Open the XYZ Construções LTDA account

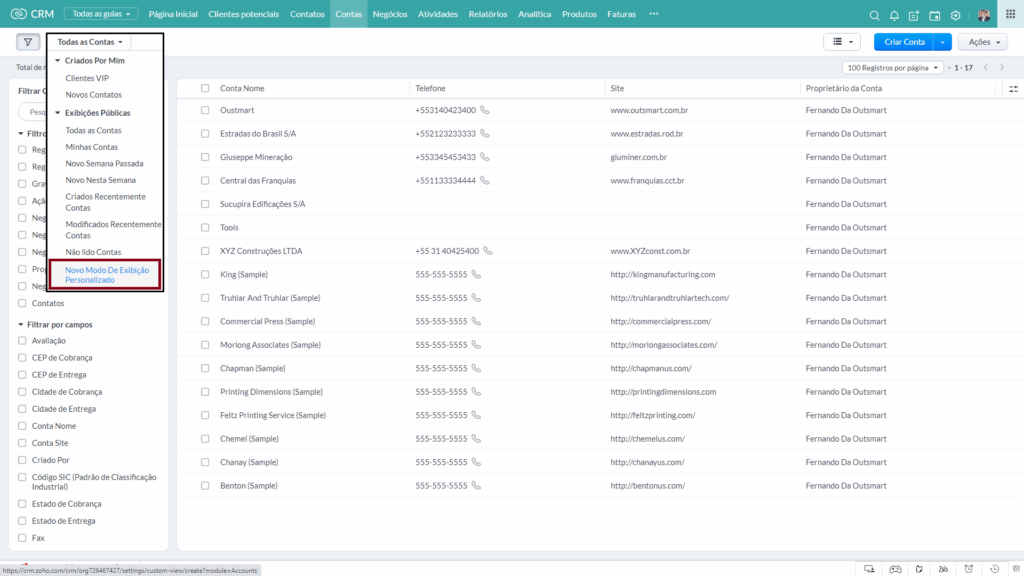click(261, 251)
